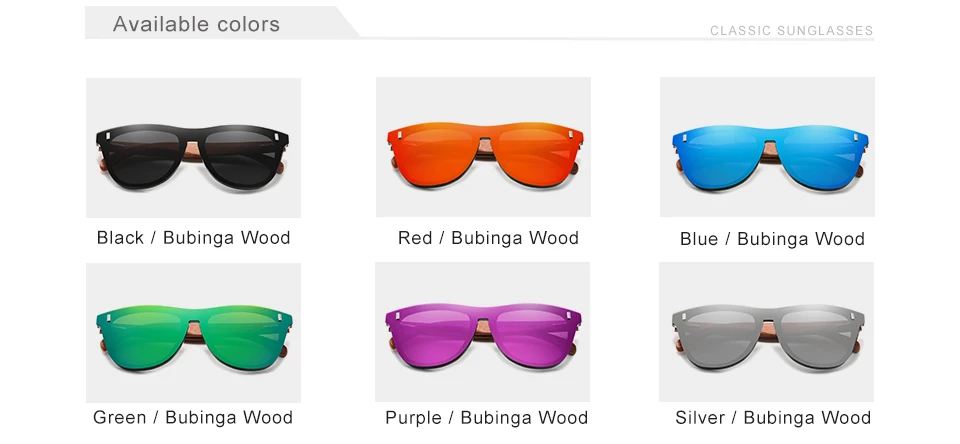The image size is (960, 444).
Task: Click the Red / Bubinga Wood label
Action: [x=489, y=238]
